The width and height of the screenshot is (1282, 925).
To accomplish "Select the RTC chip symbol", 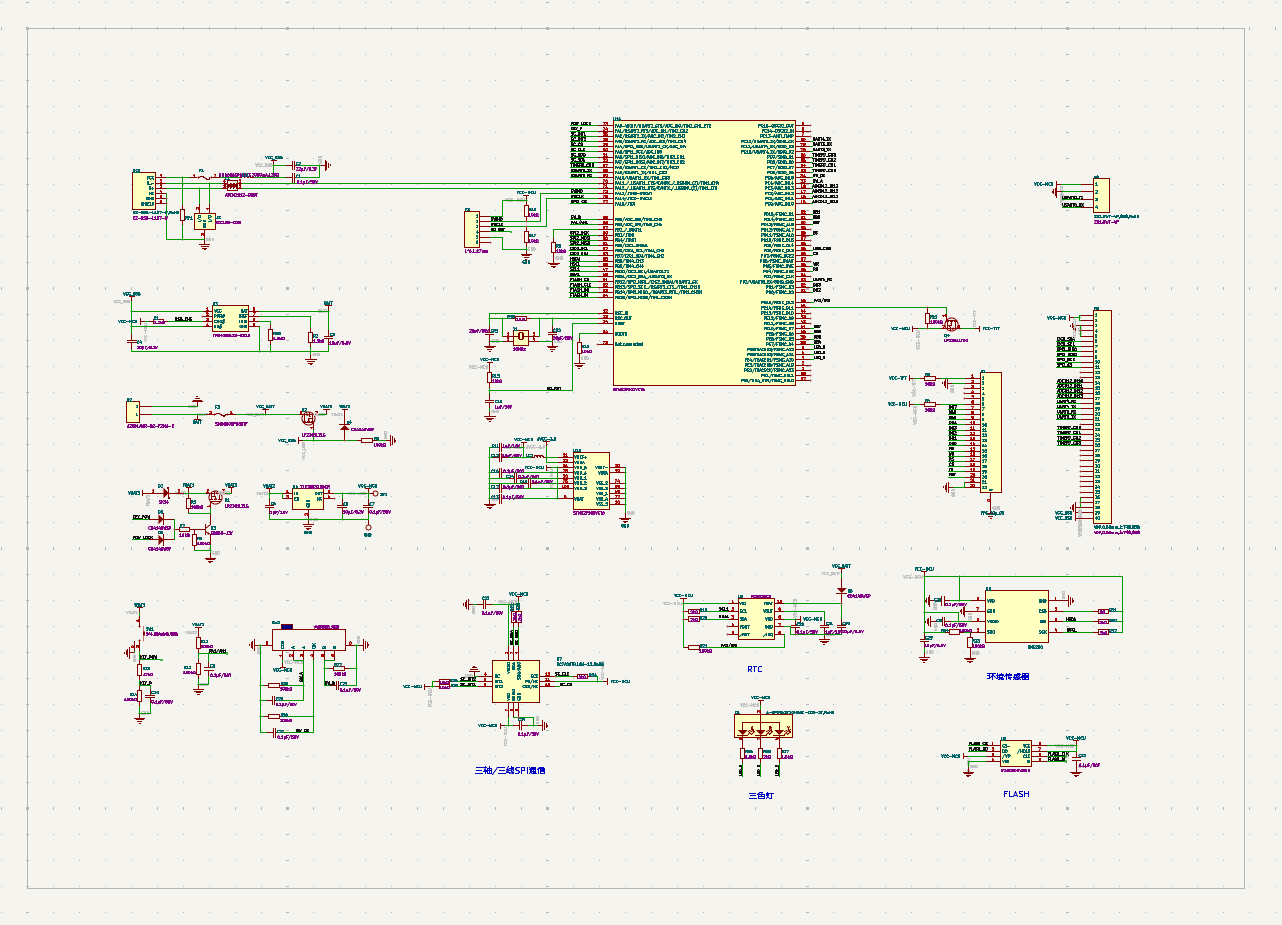I will (x=756, y=620).
